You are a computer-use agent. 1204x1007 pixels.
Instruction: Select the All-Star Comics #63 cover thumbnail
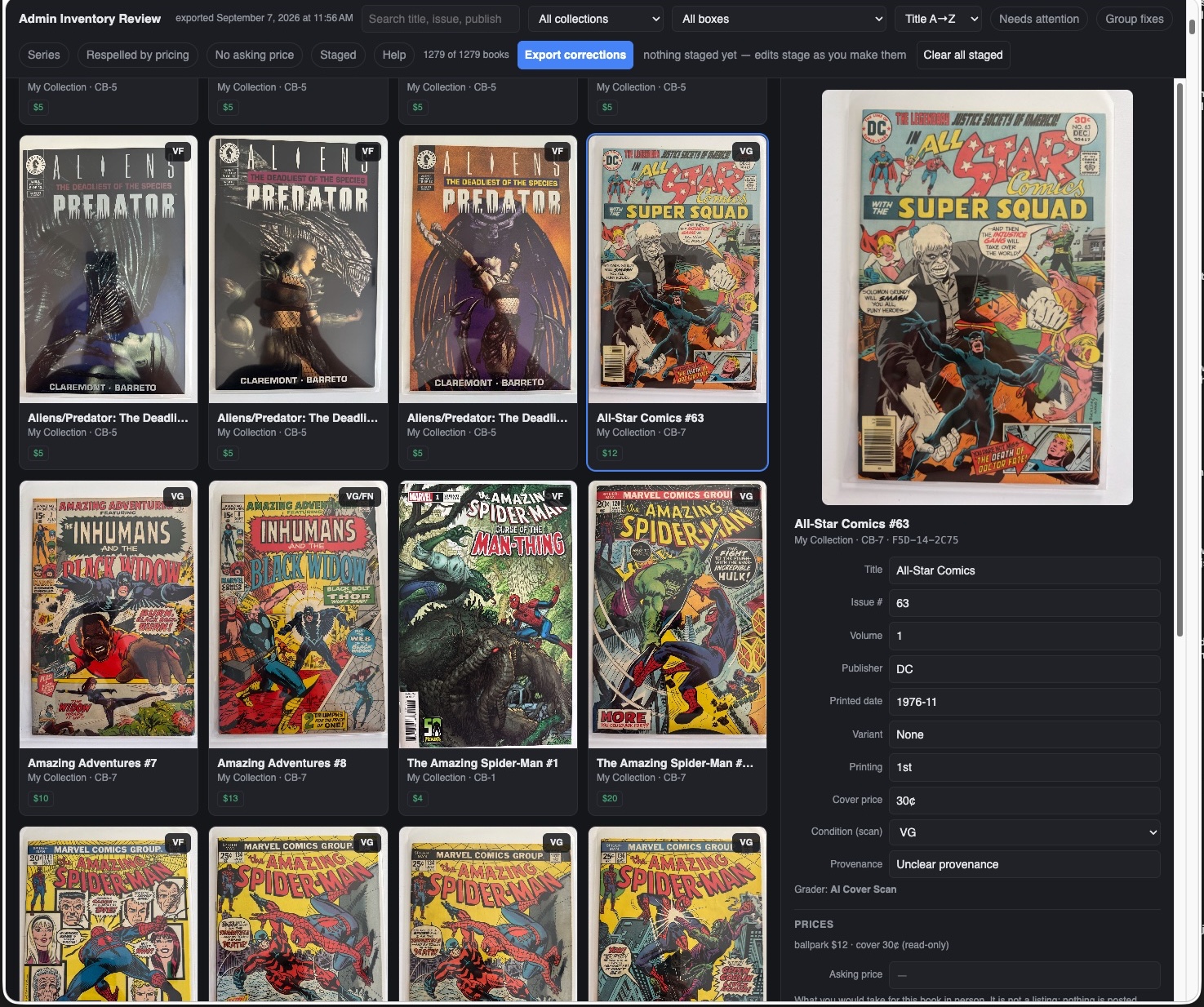click(678, 269)
